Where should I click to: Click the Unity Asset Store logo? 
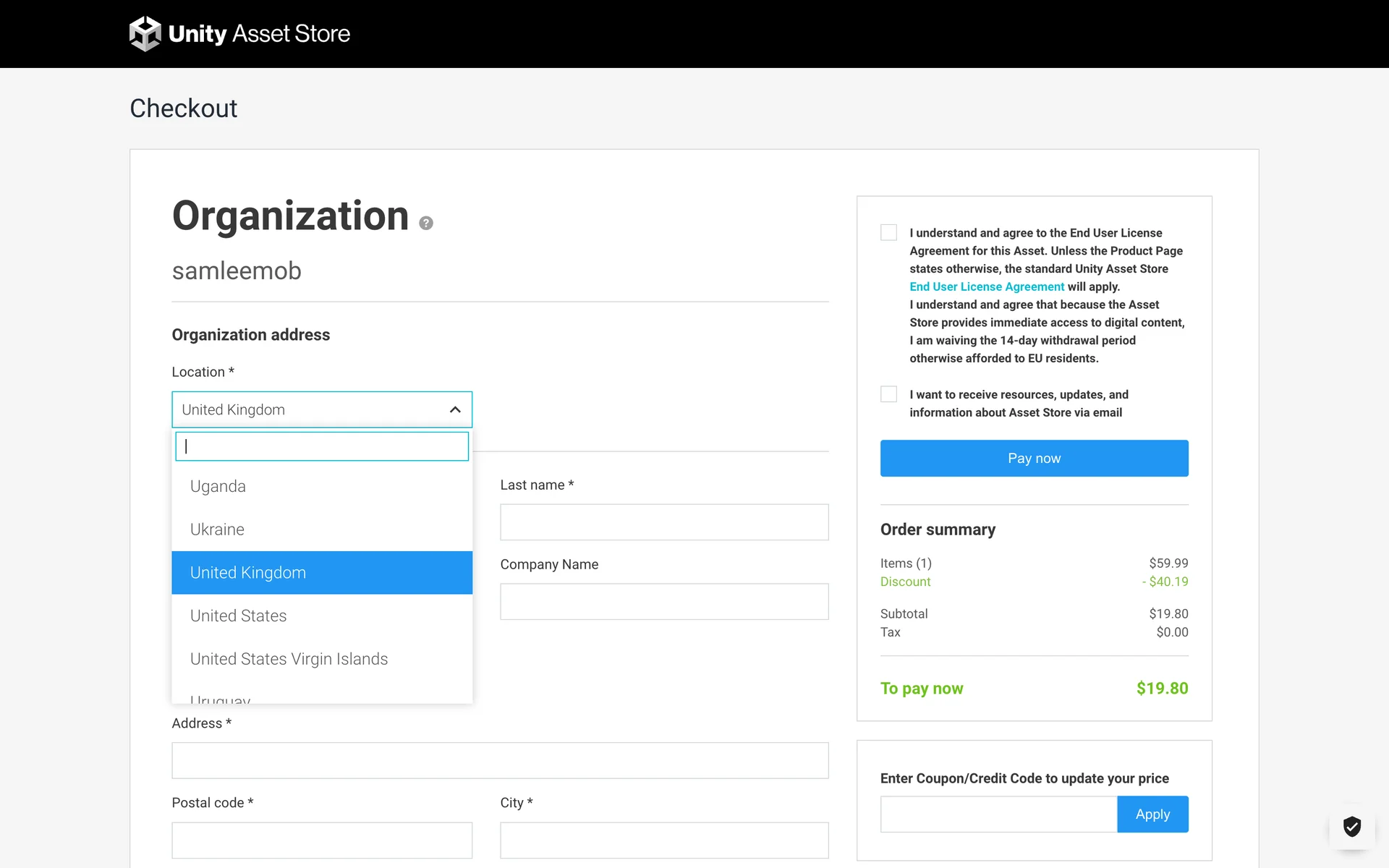click(x=239, y=33)
